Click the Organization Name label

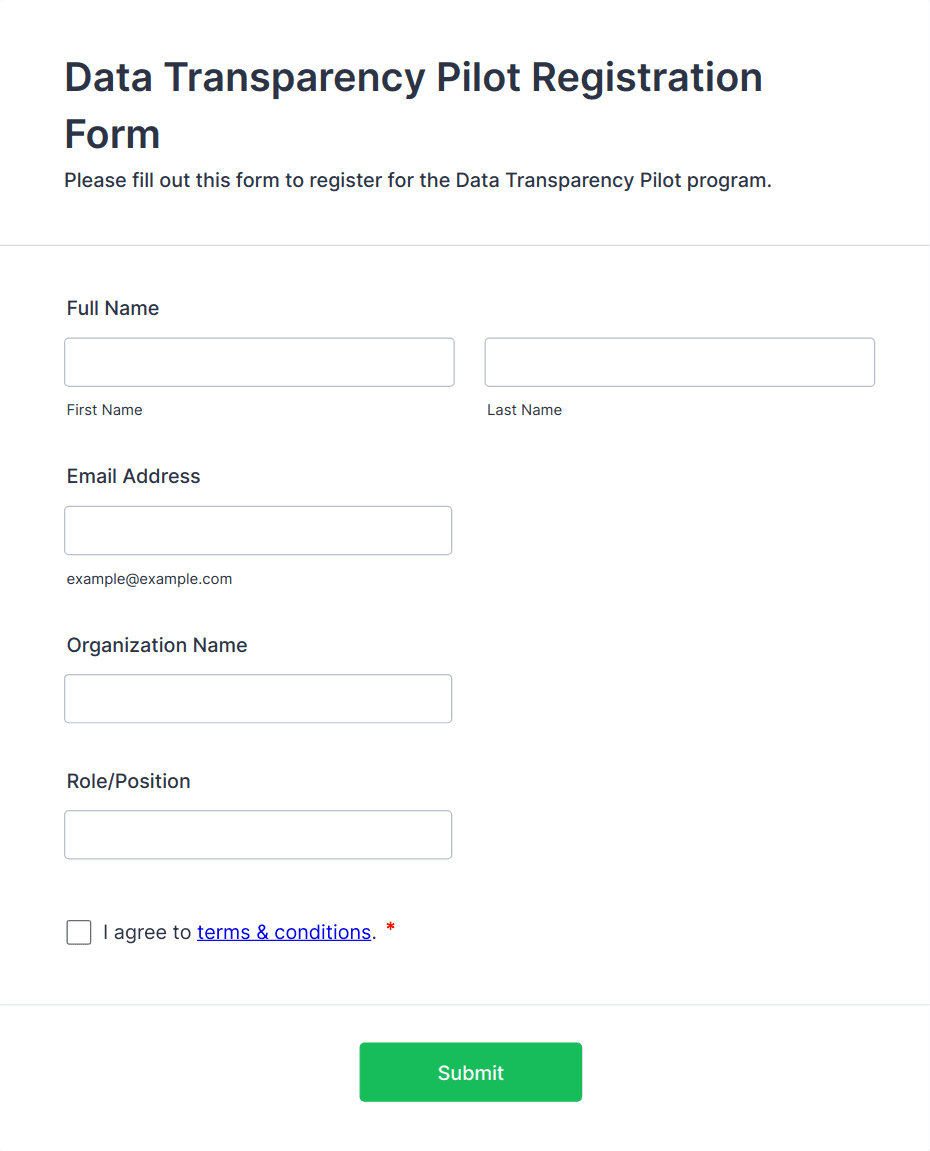tap(157, 645)
